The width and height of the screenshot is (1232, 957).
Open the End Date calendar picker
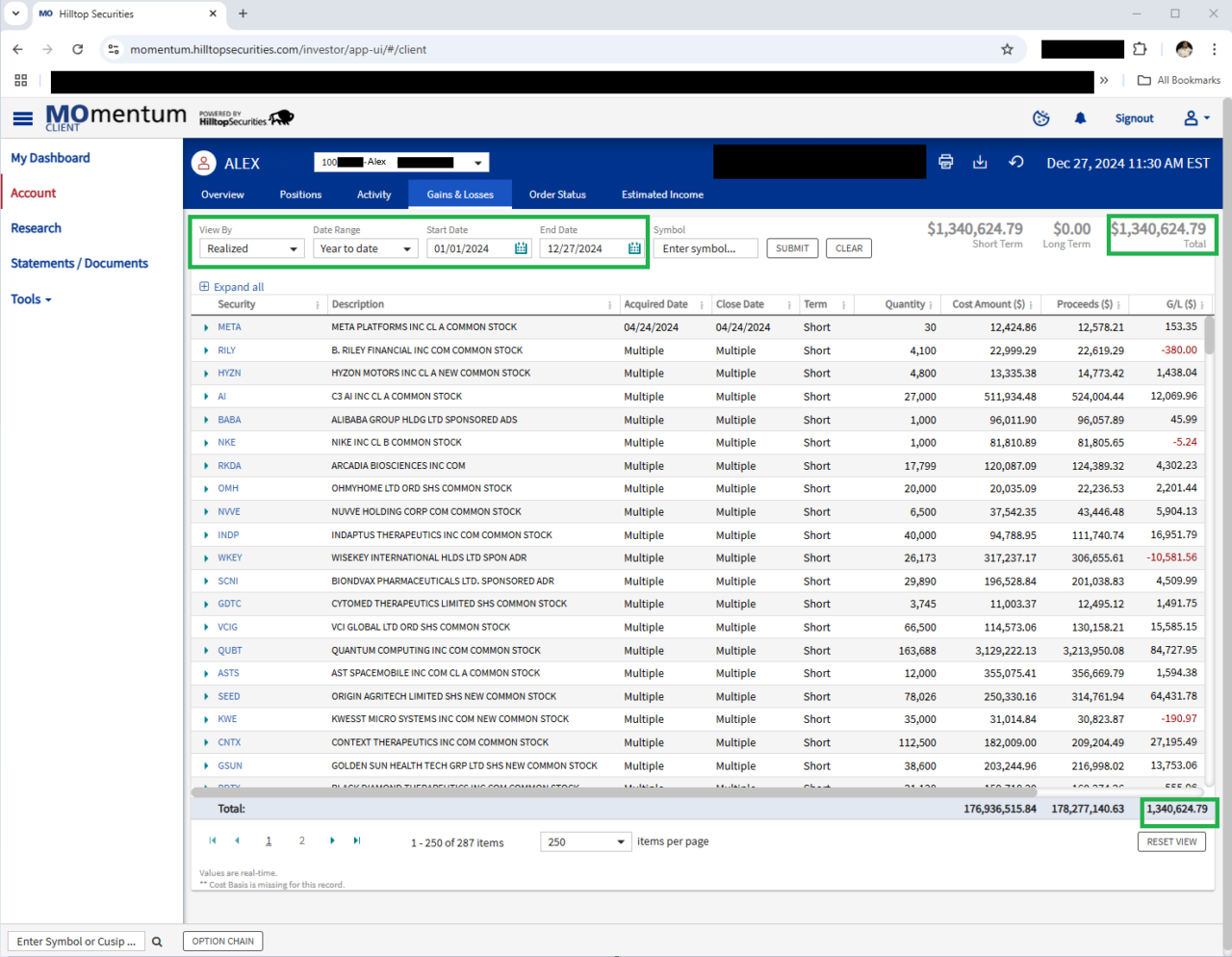coord(634,248)
